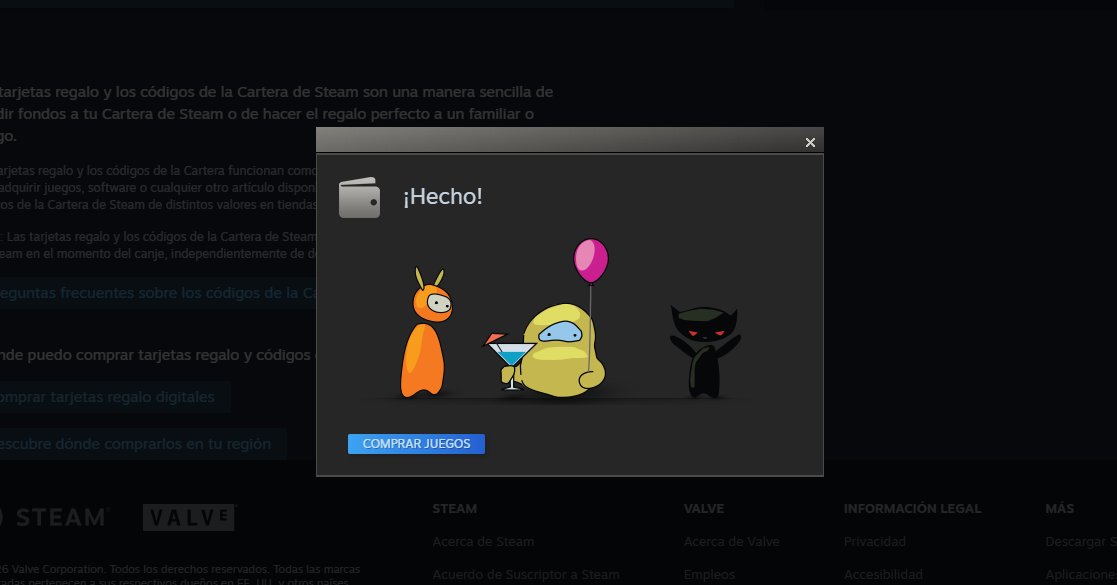Open Acuerdo de Suscriptor a Steam link
The image size is (1117, 585).
[x=526, y=574]
